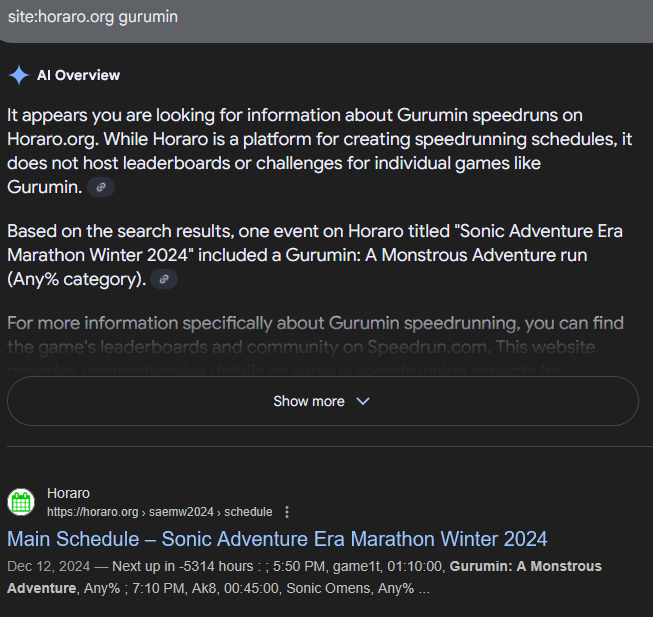Screen dimensions: 653x617
Task: Click "Sonic Omens, Any%" in result snippet
Action: tap(350, 587)
